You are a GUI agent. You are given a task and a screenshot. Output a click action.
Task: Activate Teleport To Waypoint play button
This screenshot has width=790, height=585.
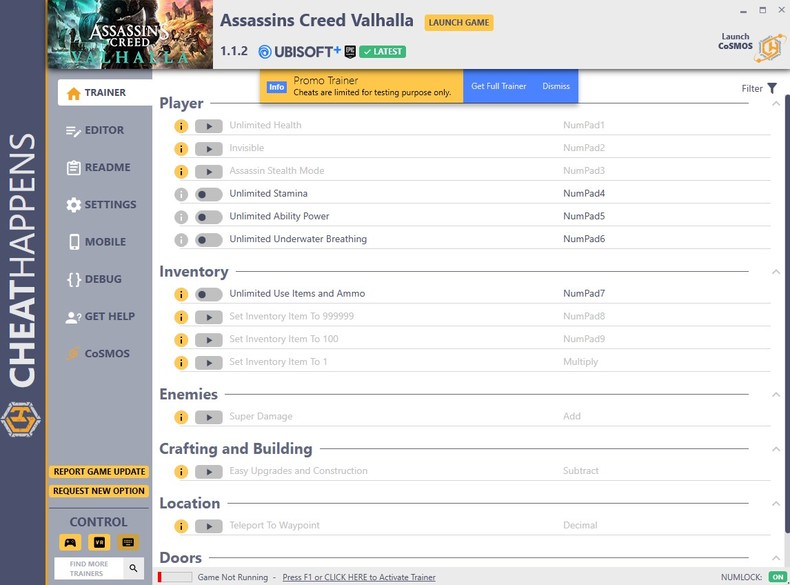(x=209, y=526)
